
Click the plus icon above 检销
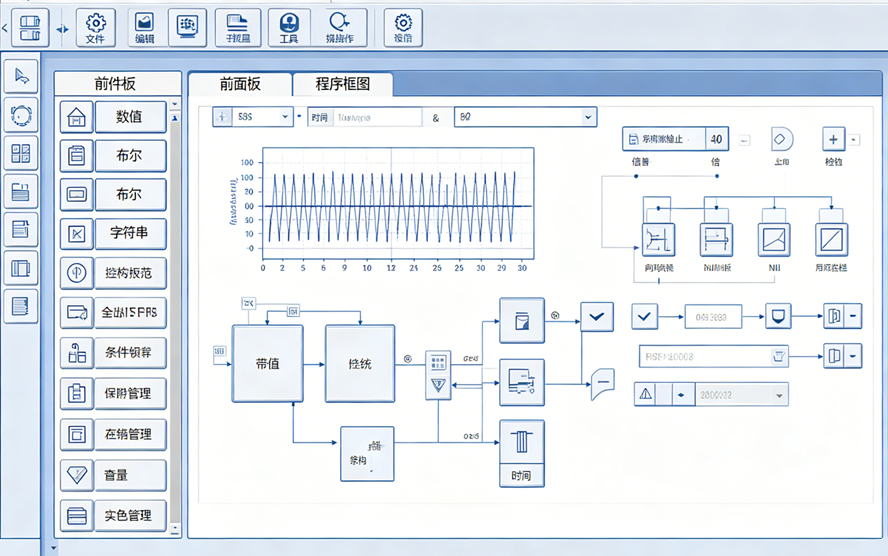pyautogui.click(x=834, y=139)
